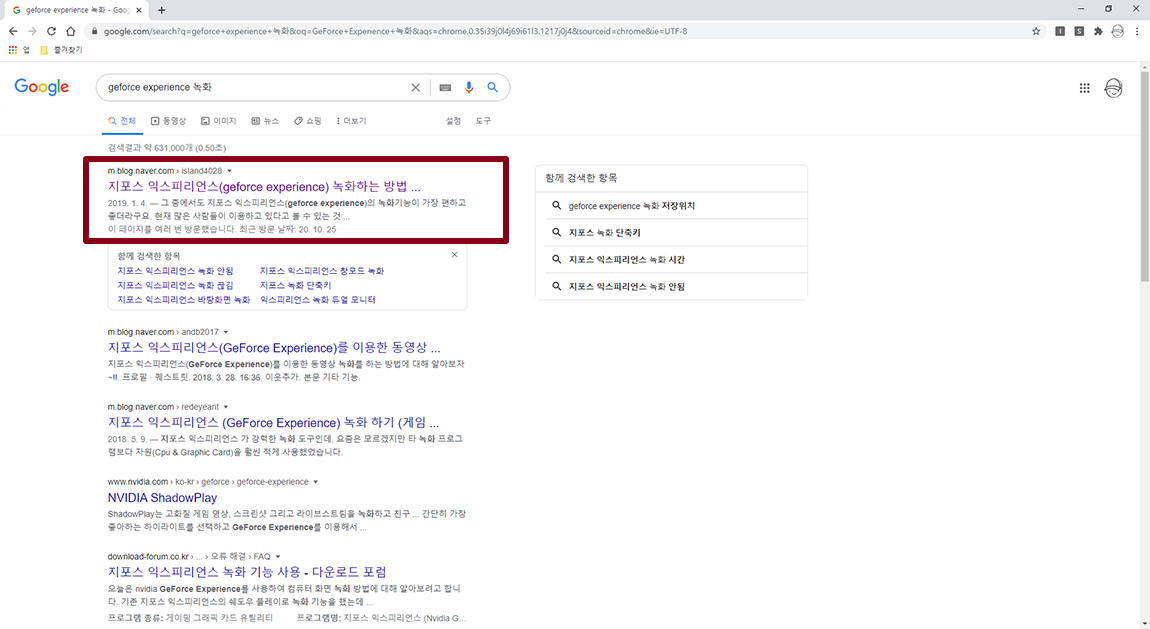Open 지포스 익스피리언스 바탕화면 녹화 suggestion

(183, 300)
